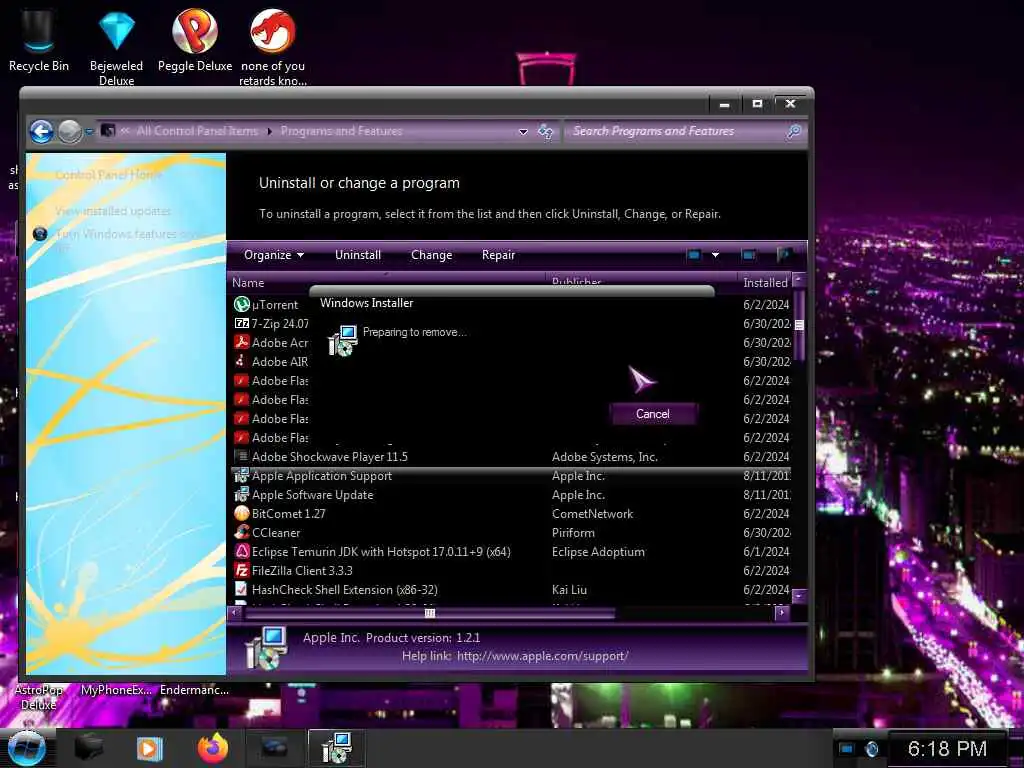Click the Adobe Systems, Inc. publisher cell

605,456
